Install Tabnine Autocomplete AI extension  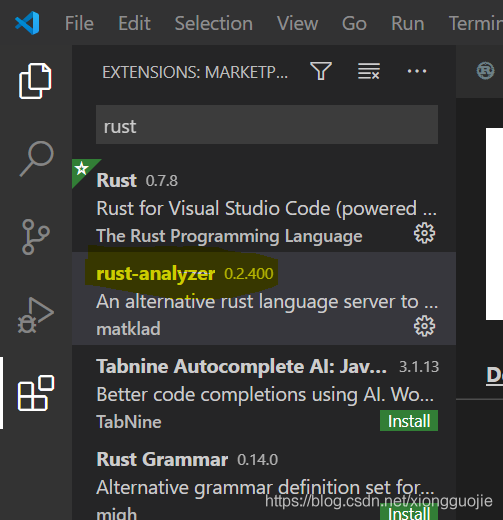tap(409, 421)
